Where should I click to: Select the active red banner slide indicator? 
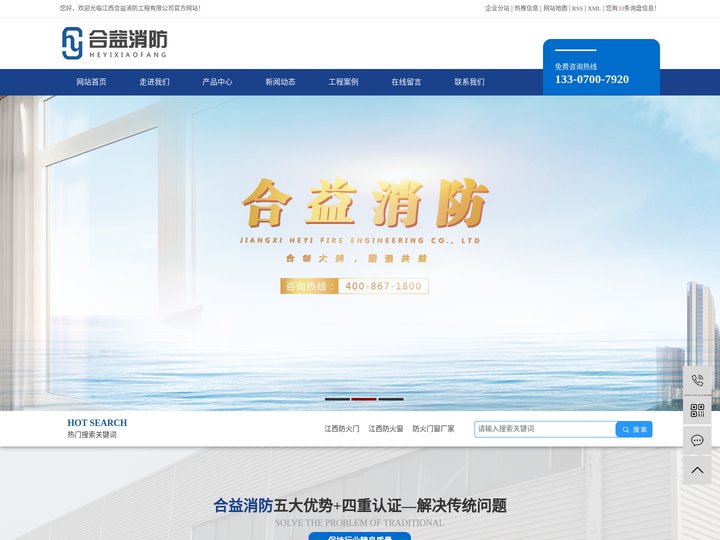[364, 399]
